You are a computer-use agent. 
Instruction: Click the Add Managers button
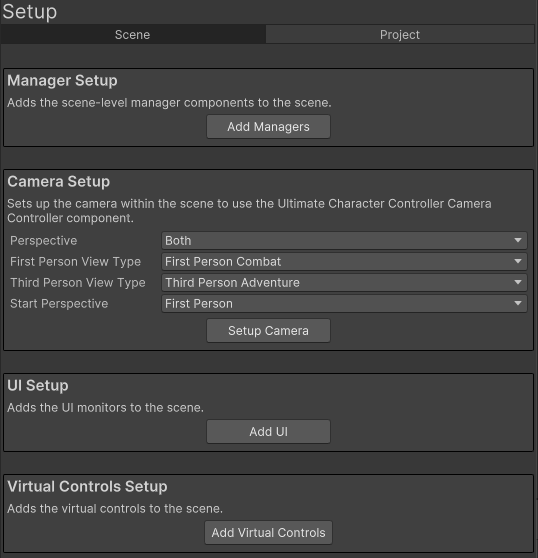(268, 127)
